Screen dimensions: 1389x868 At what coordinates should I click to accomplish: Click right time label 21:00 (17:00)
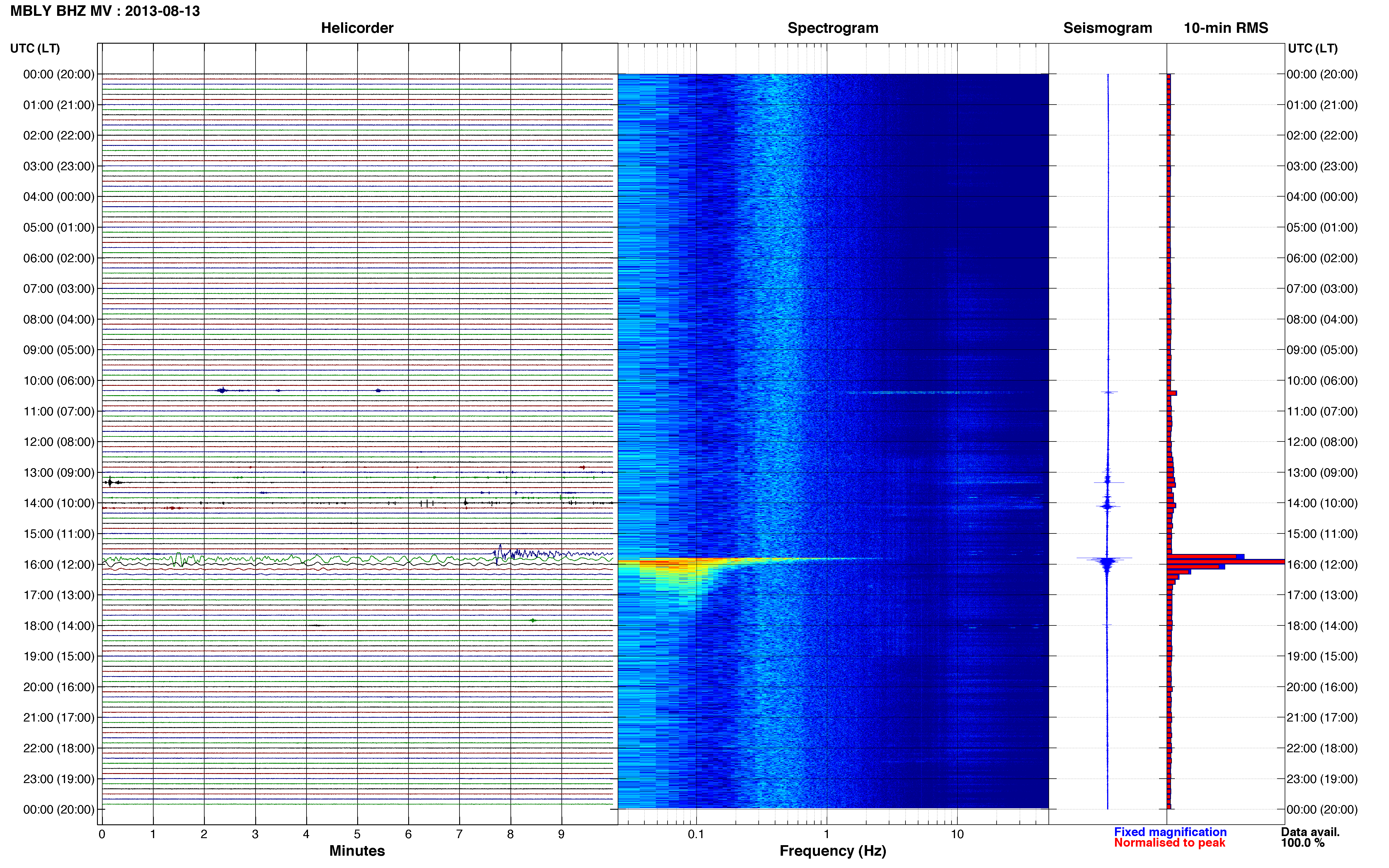click(x=1322, y=718)
